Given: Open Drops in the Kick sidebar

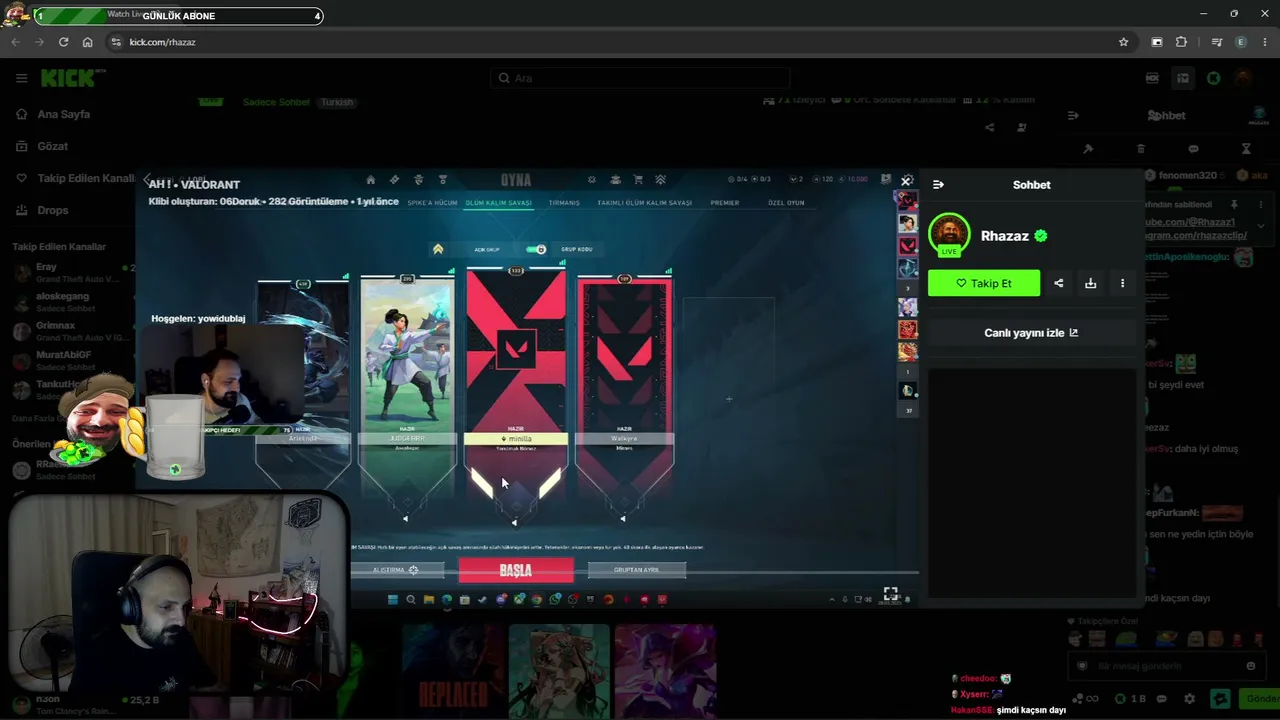Looking at the screenshot, I should 53,210.
